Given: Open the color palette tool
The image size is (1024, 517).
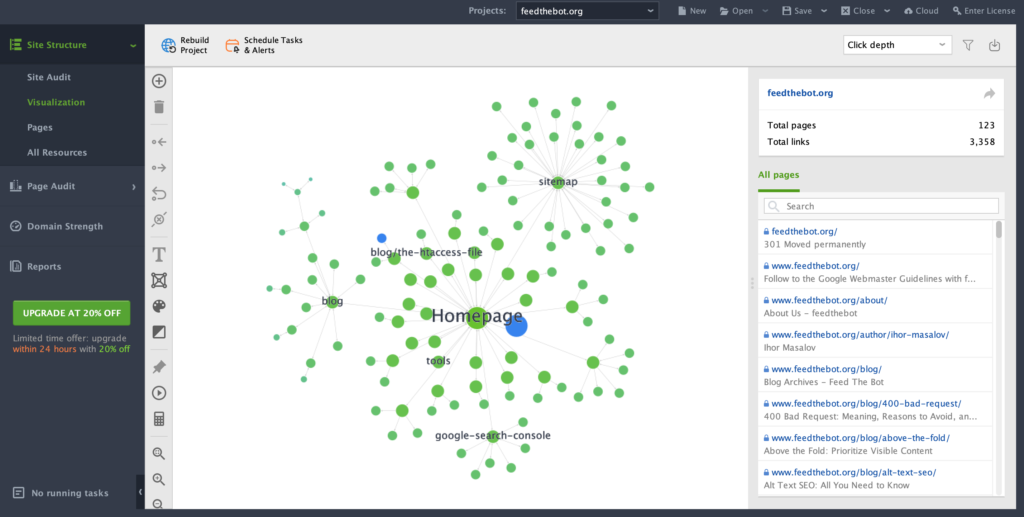Looking at the screenshot, I should click(x=159, y=306).
